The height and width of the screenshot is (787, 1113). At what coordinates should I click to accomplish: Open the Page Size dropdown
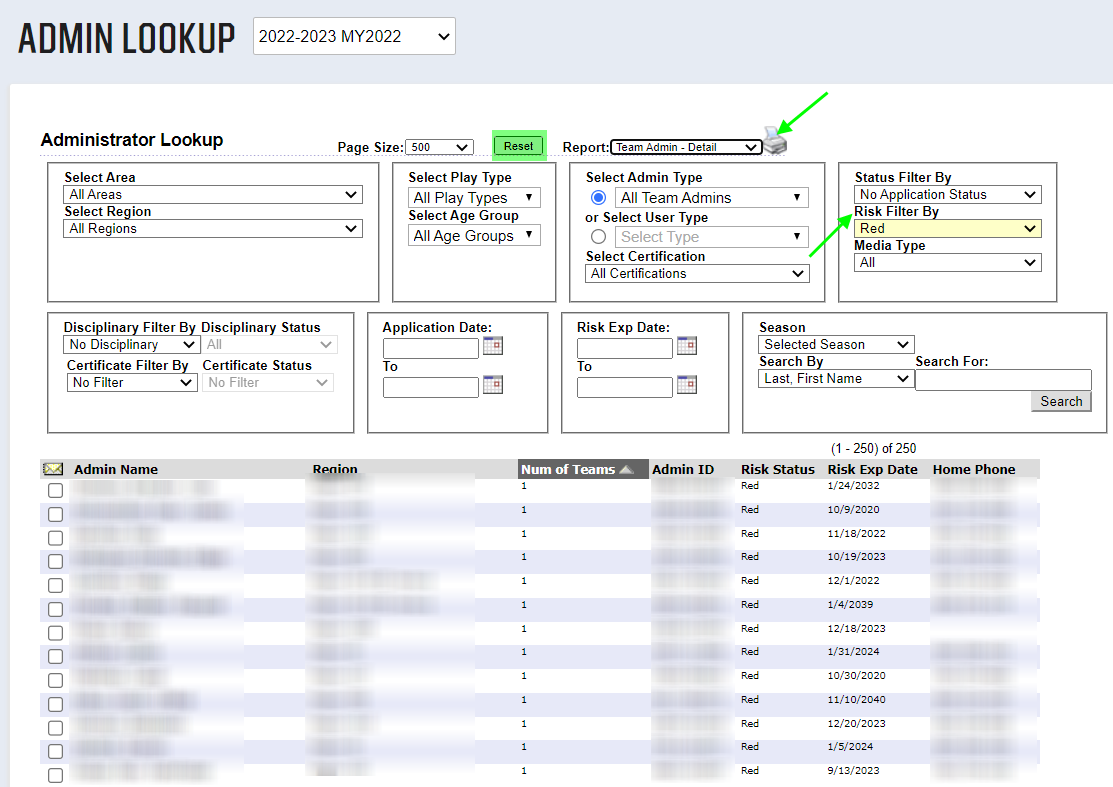pyautogui.click(x=440, y=147)
